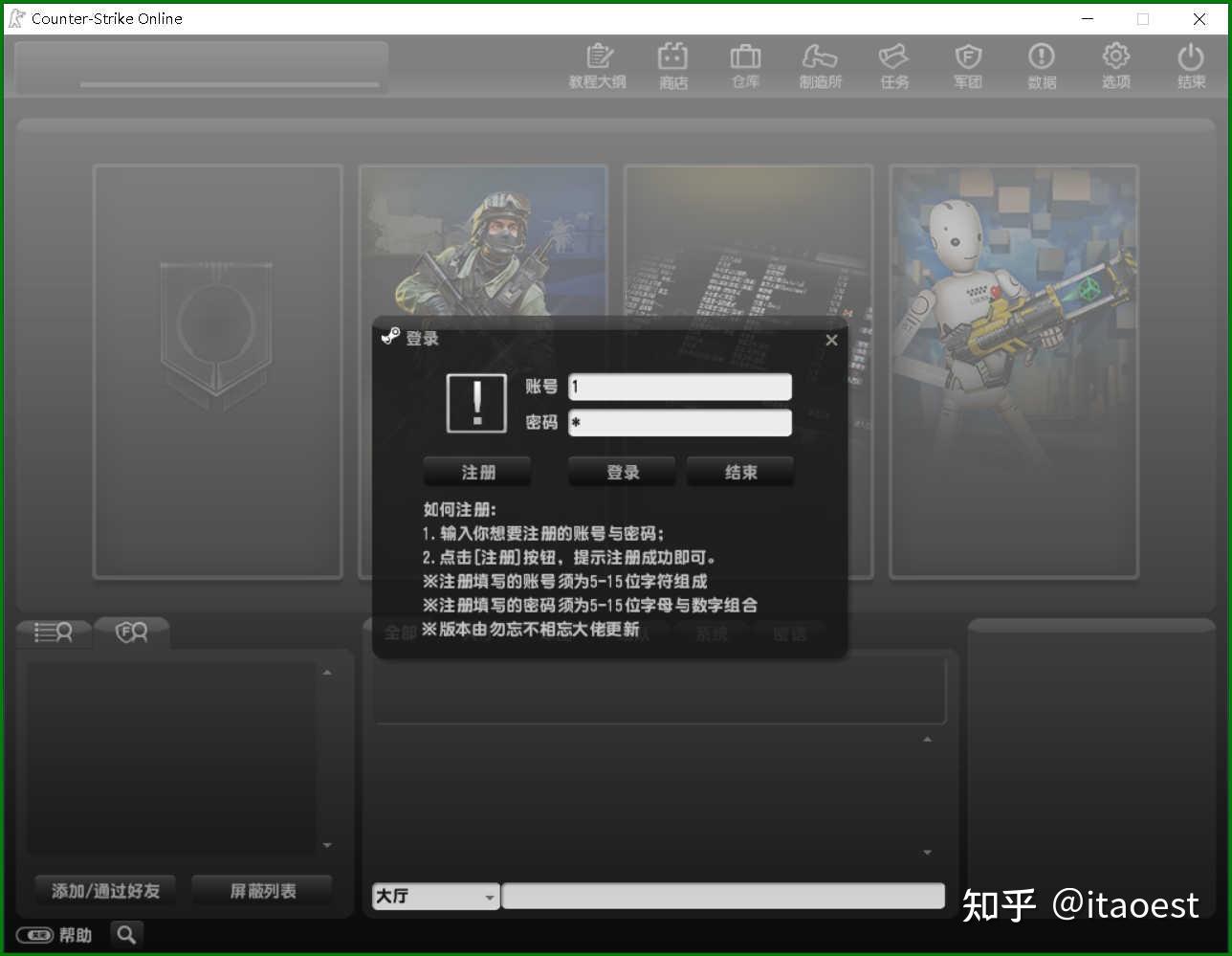Screen dimensions: 1232x956
Task: Open the 选项 (Options) gear icon
Action: [1115, 63]
